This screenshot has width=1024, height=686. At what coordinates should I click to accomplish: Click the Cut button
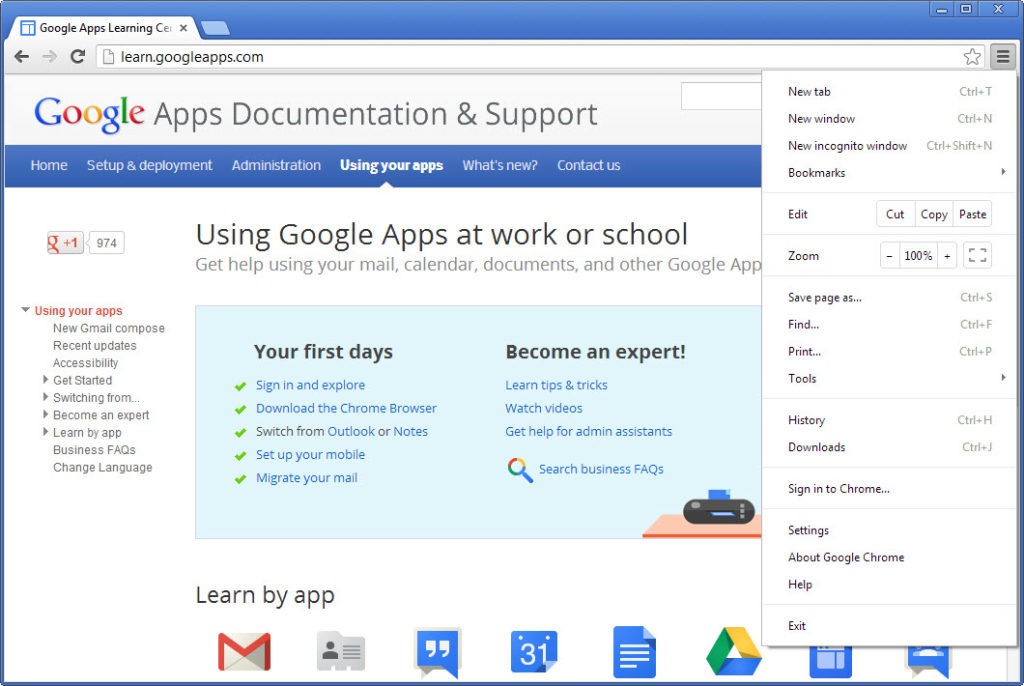click(895, 214)
